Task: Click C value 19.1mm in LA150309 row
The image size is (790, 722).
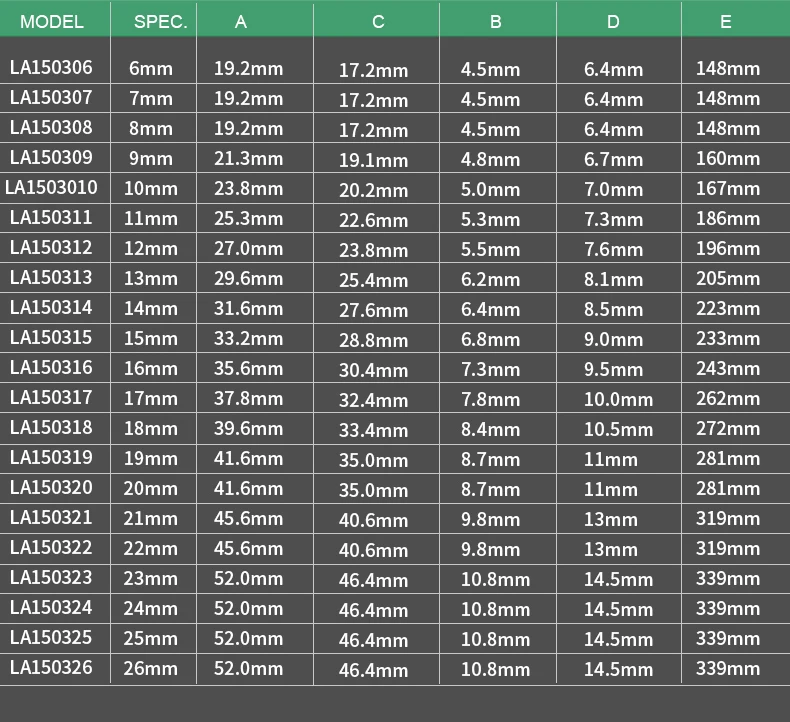Action: [373, 160]
